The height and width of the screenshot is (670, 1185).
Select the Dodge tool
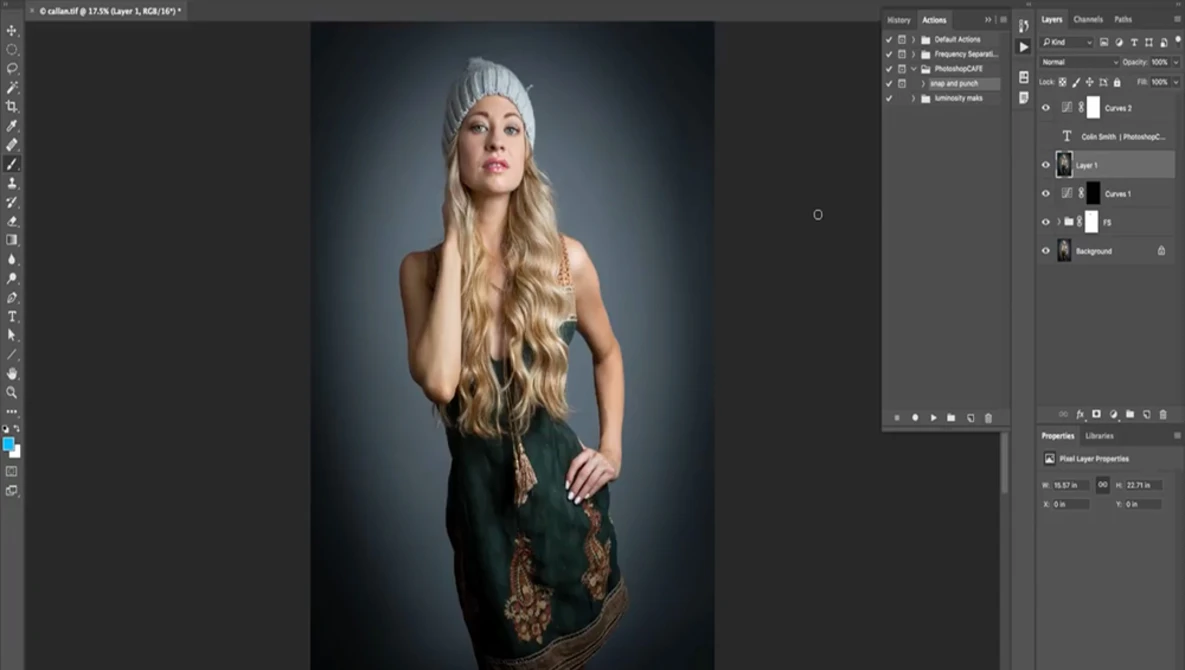12,279
